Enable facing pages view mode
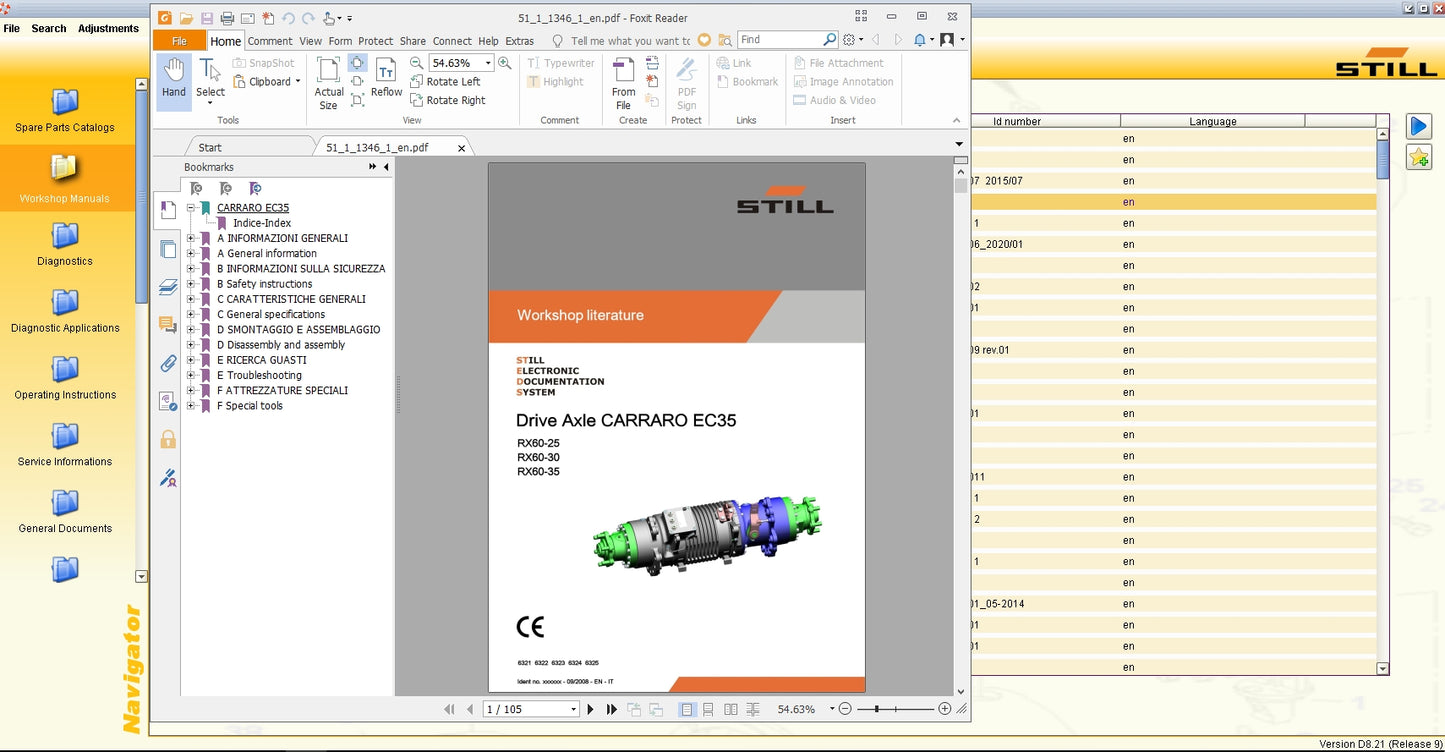 coord(731,709)
